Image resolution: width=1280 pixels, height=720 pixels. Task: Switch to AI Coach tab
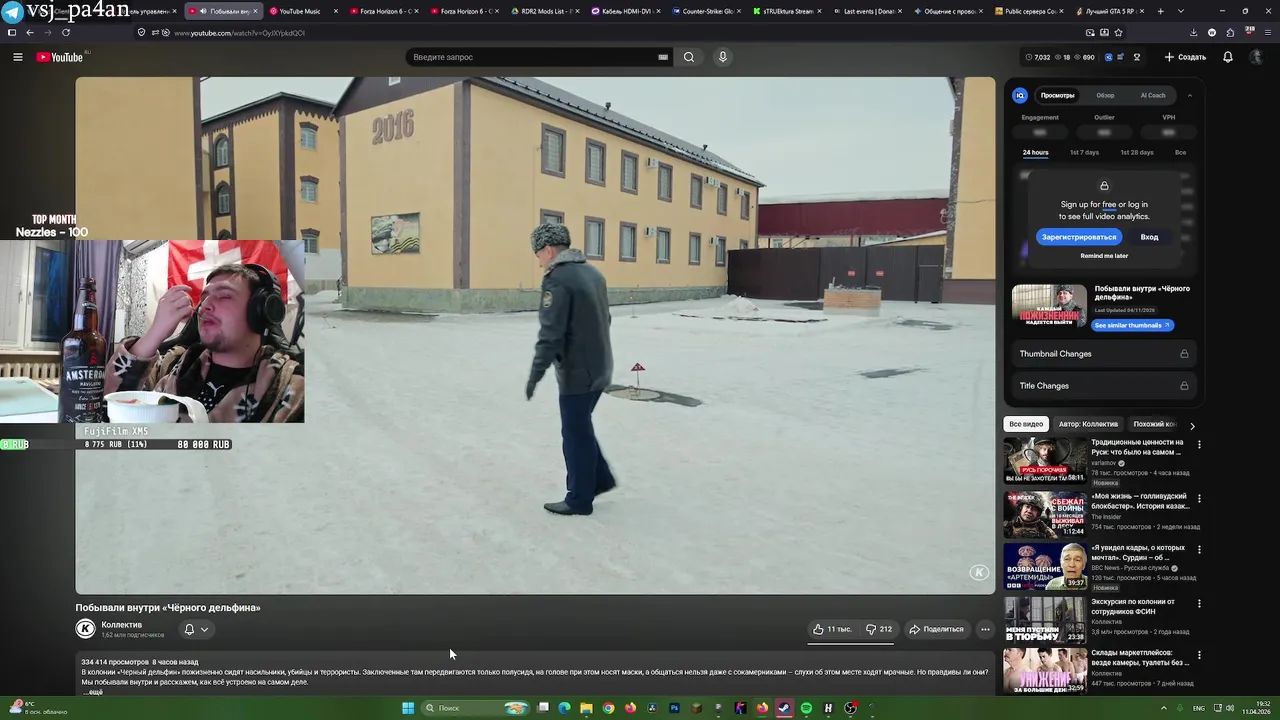tap(1153, 95)
